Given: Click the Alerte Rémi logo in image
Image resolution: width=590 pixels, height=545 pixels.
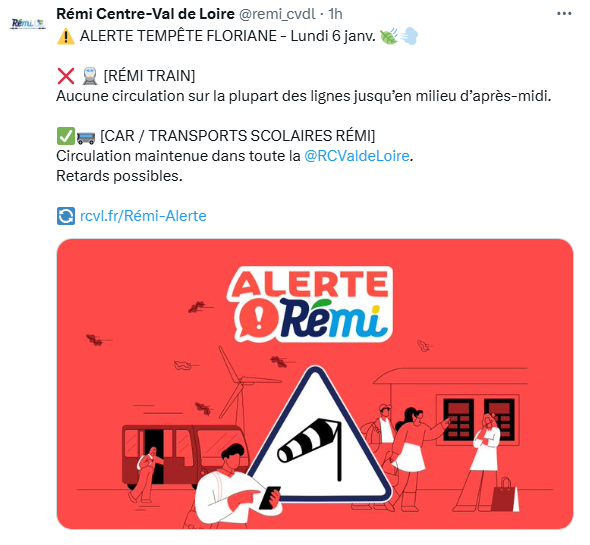Looking at the screenshot, I should point(310,304).
